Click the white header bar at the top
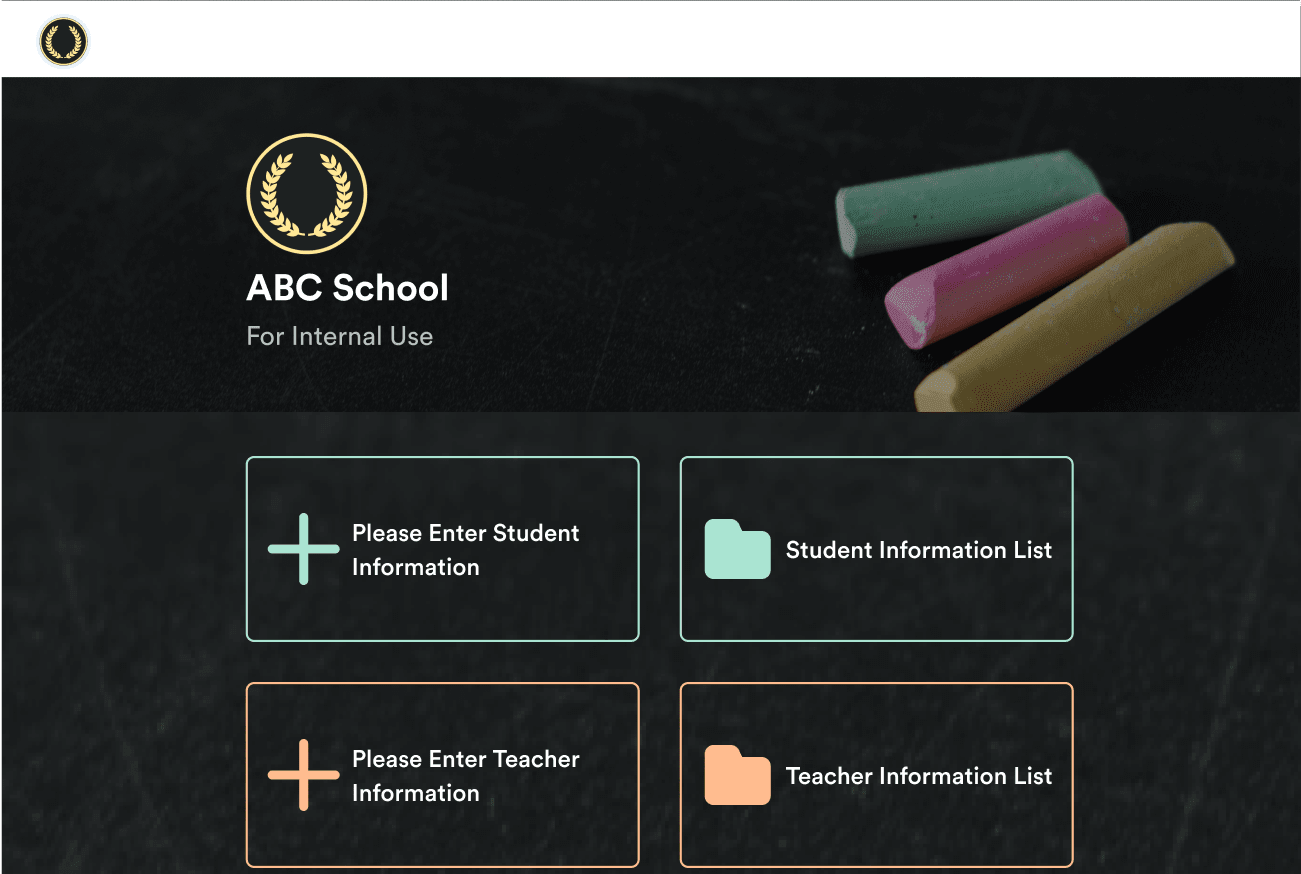 (x=650, y=38)
